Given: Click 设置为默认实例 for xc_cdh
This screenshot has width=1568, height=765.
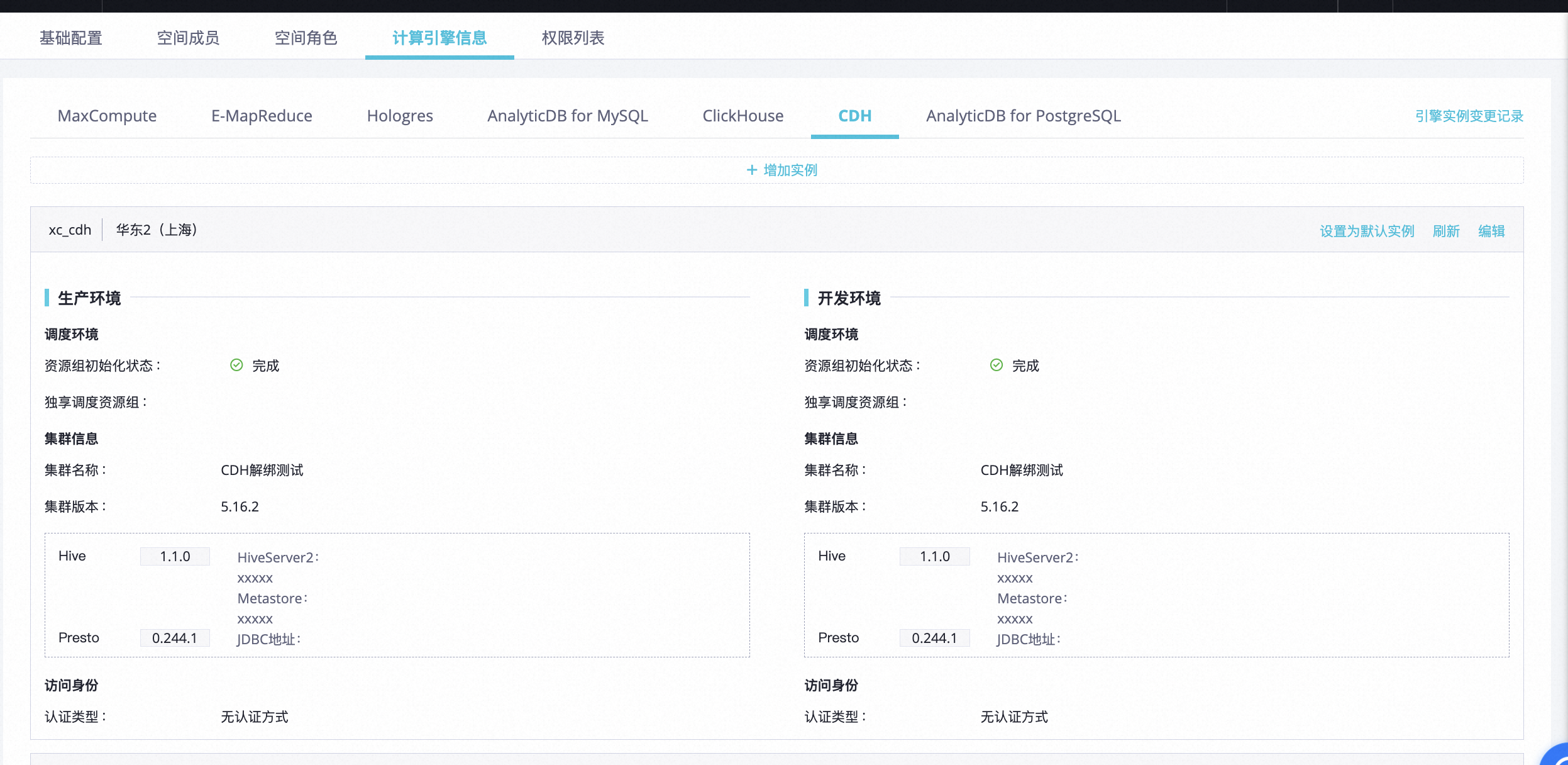Looking at the screenshot, I should coord(1367,231).
